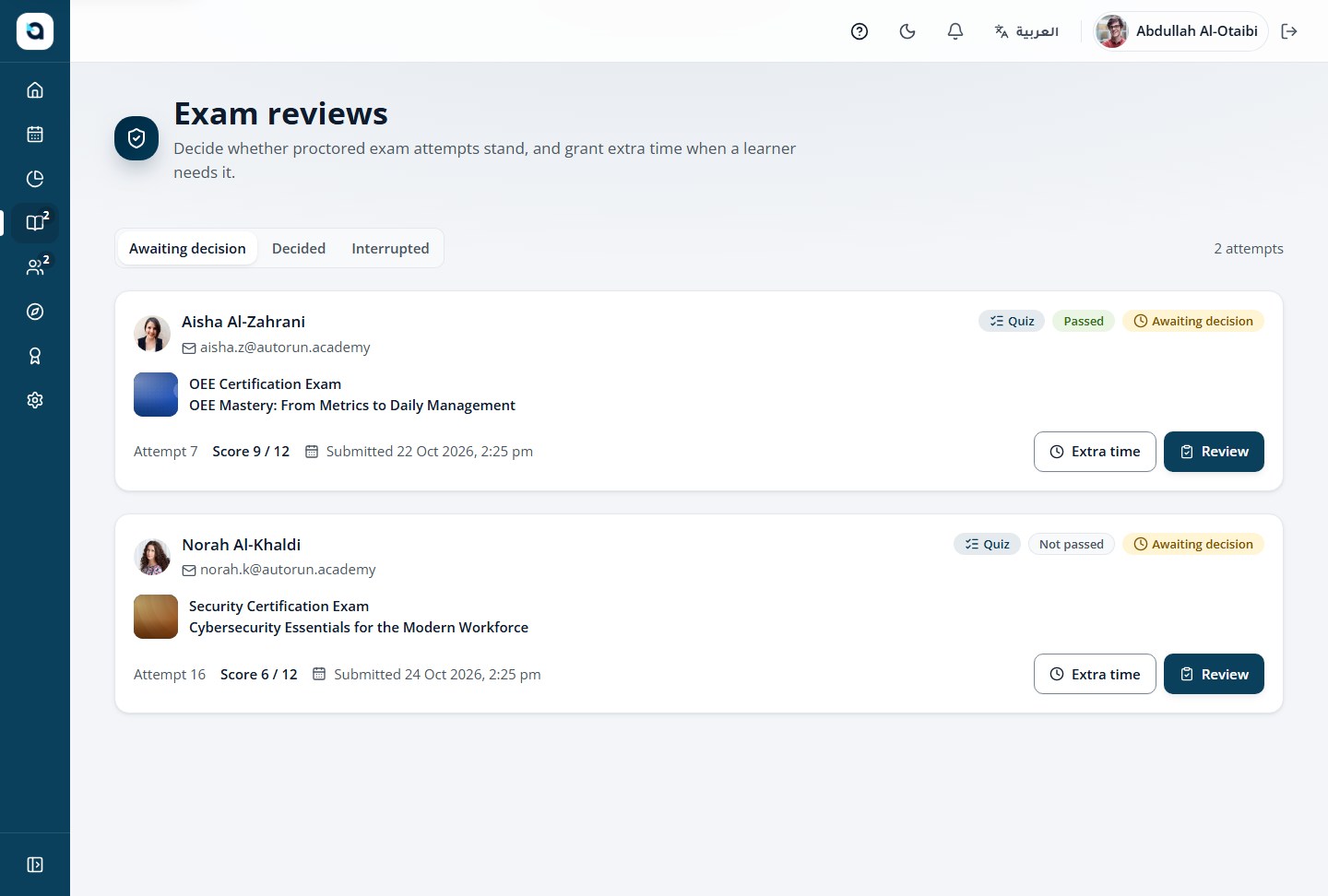This screenshot has height=896, width=1328.
Task: Click the OEE Certification Exam thumbnail
Action: (156, 395)
